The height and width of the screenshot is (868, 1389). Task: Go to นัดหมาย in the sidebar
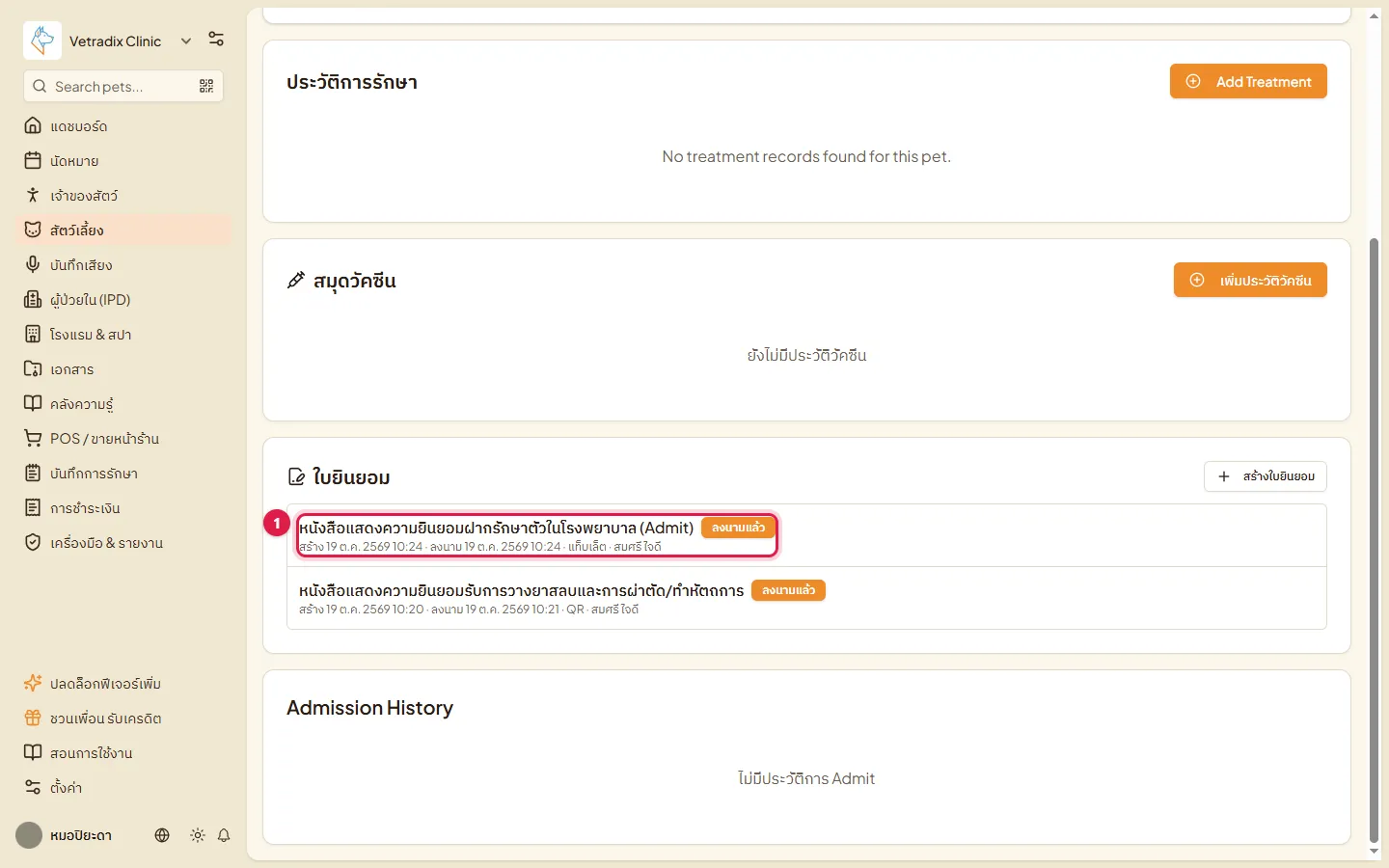(x=123, y=161)
